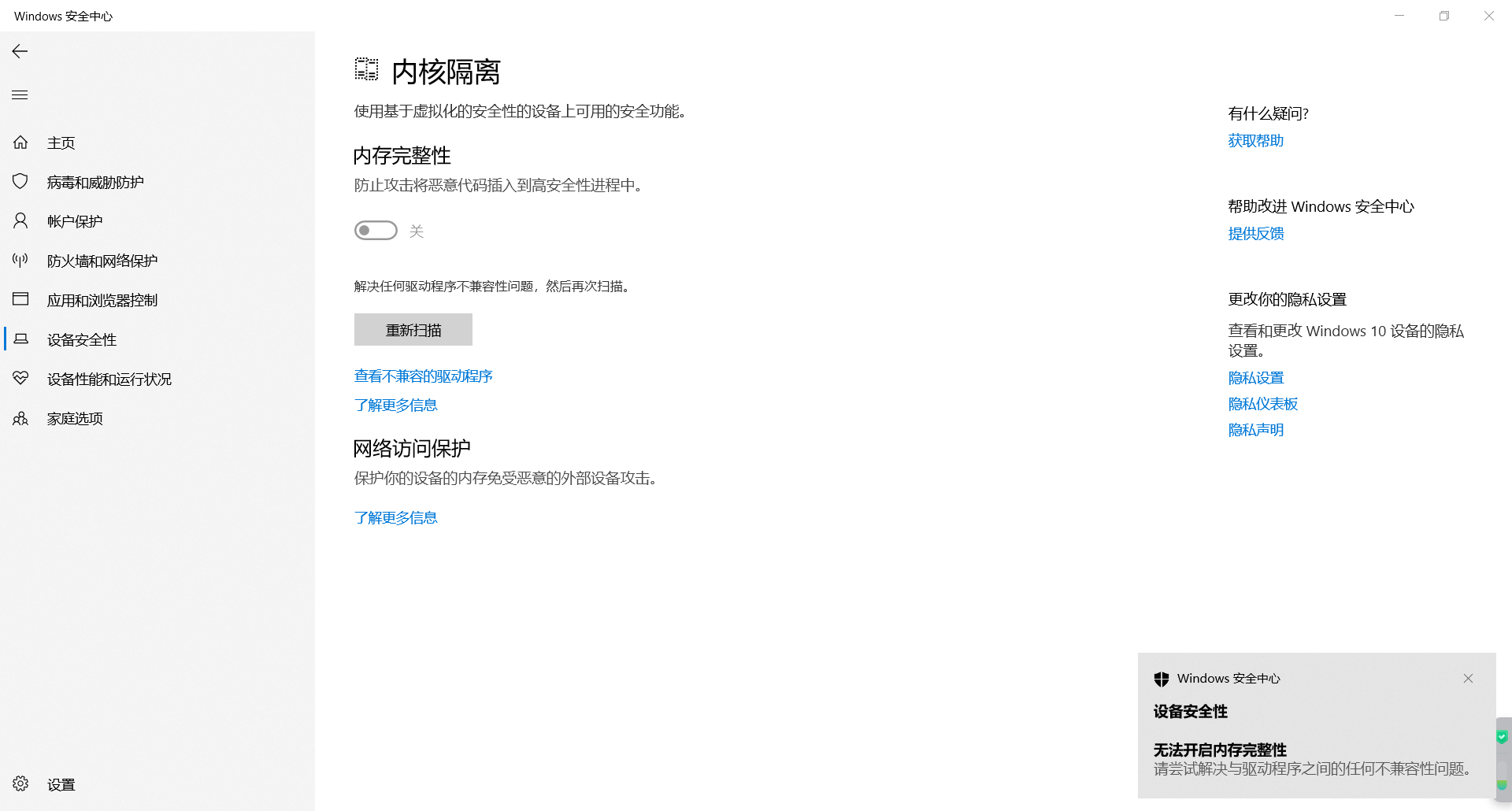Viewport: 1512px width, 811px height.
Task: Enable the 内存完整性 toggle switch
Action: click(x=376, y=230)
